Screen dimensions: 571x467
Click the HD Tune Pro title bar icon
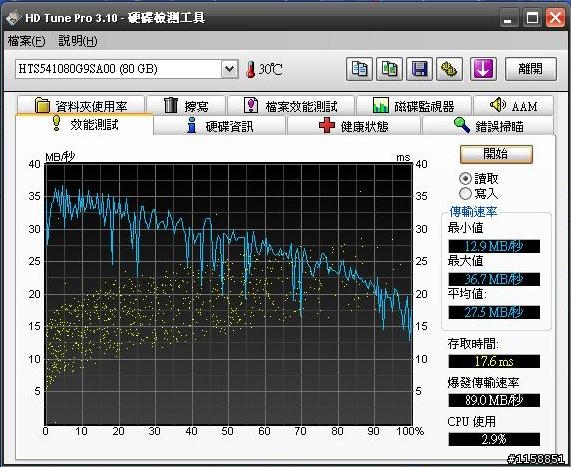(13, 18)
